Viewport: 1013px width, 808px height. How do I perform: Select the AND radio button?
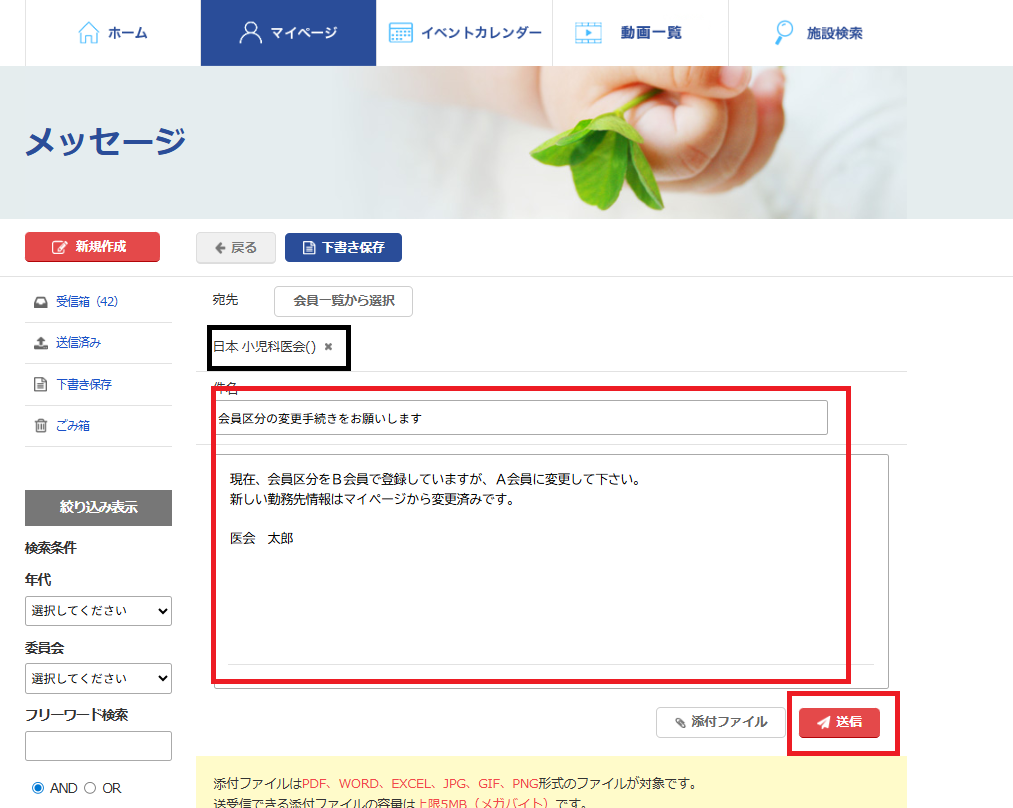click(x=38, y=788)
